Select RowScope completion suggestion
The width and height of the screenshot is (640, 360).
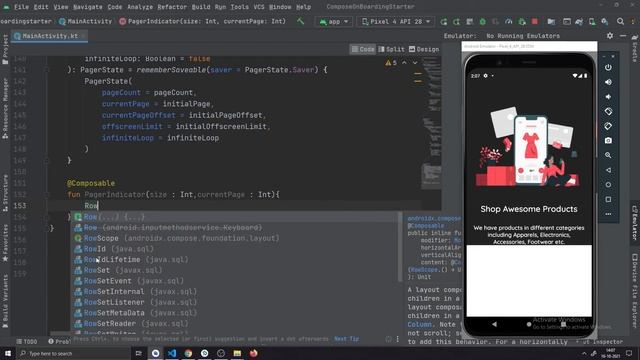235,238
